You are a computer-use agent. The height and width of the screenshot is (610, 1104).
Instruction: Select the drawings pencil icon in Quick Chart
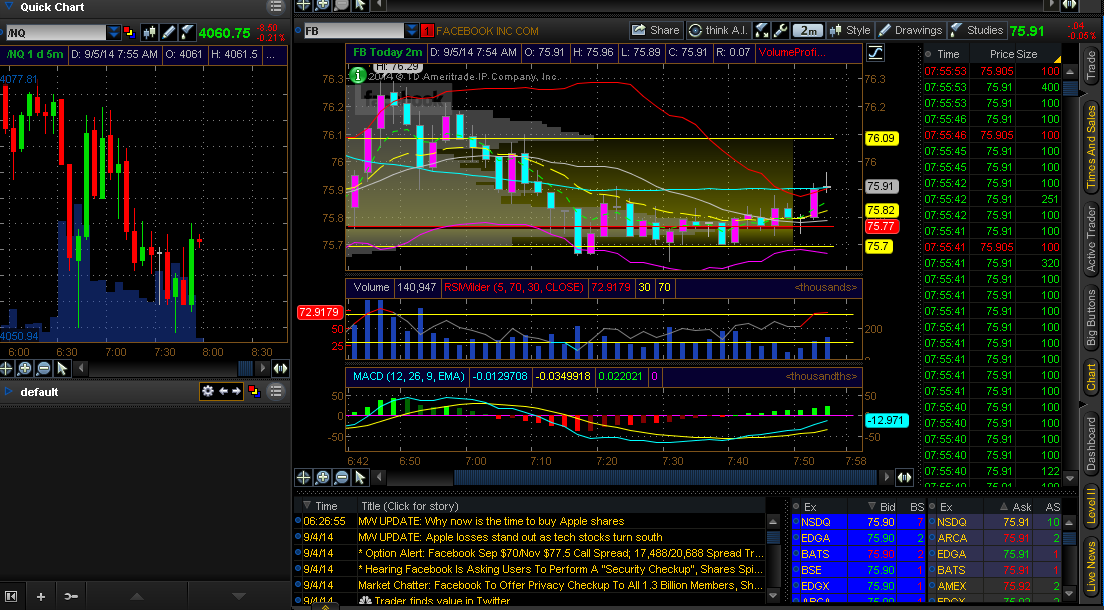(x=168, y=32)
